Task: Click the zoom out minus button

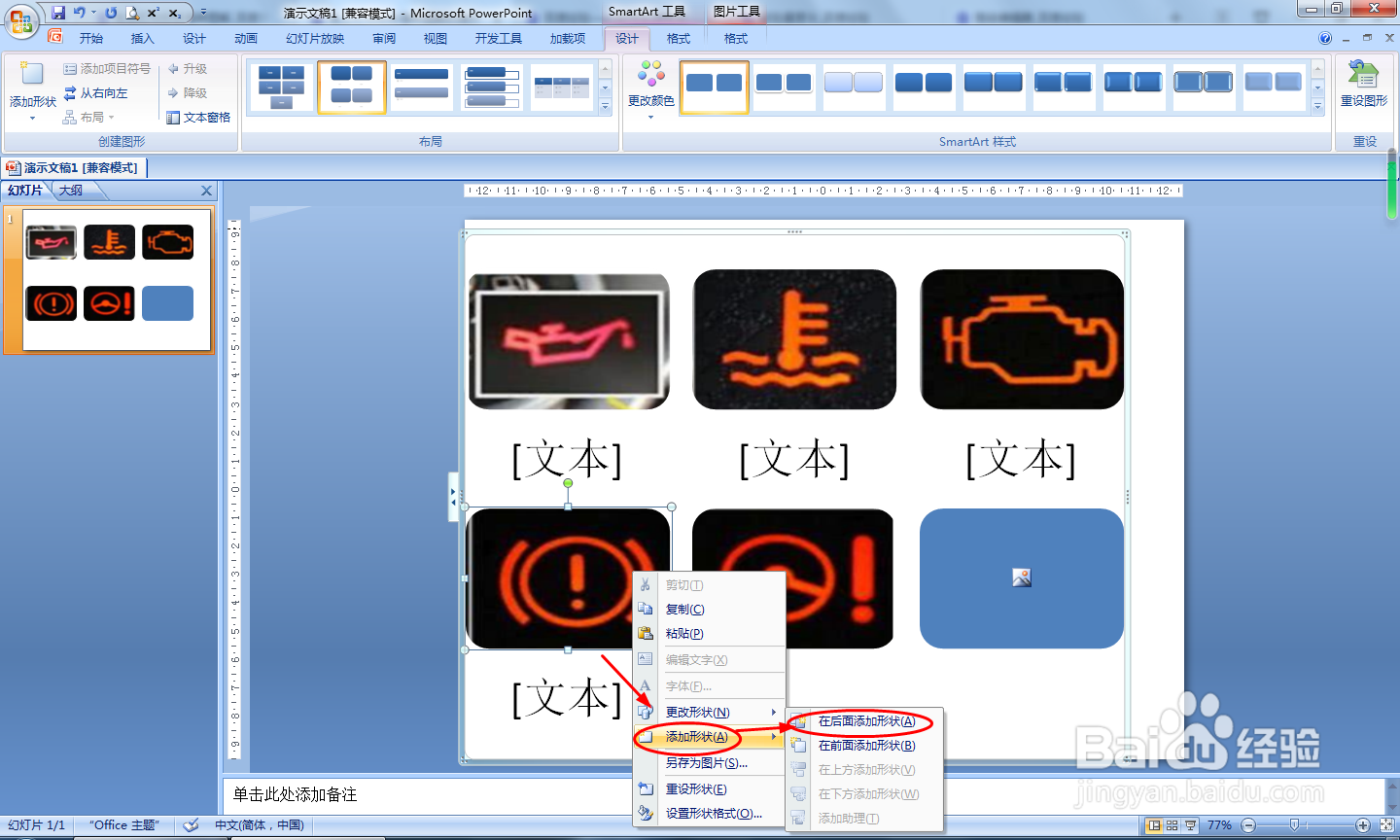Action: tap(1248, 825)
